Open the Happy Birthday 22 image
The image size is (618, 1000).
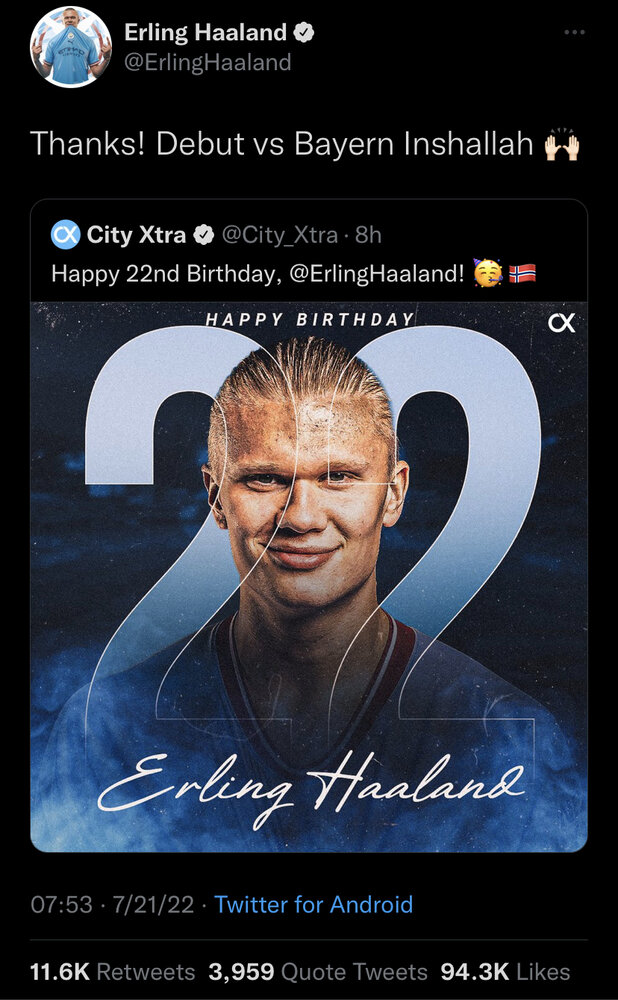(309, 577)
